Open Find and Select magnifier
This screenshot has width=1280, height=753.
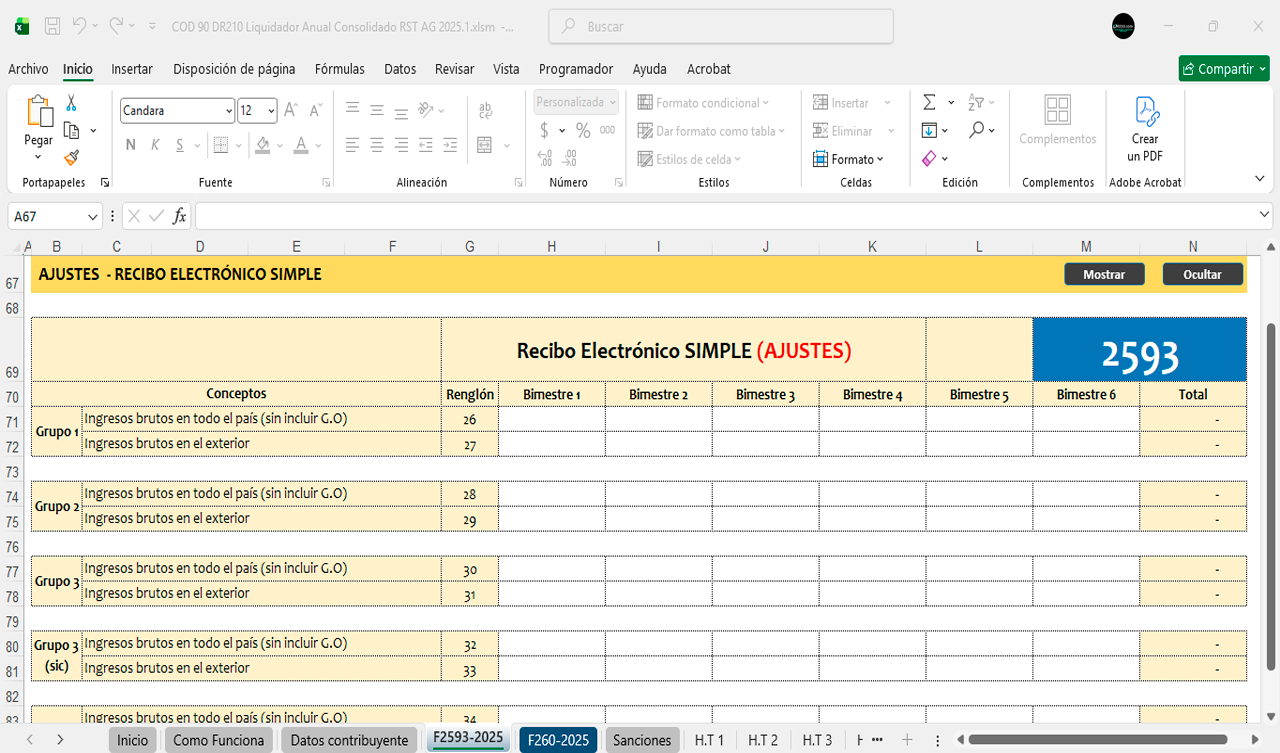coord(976,130)
